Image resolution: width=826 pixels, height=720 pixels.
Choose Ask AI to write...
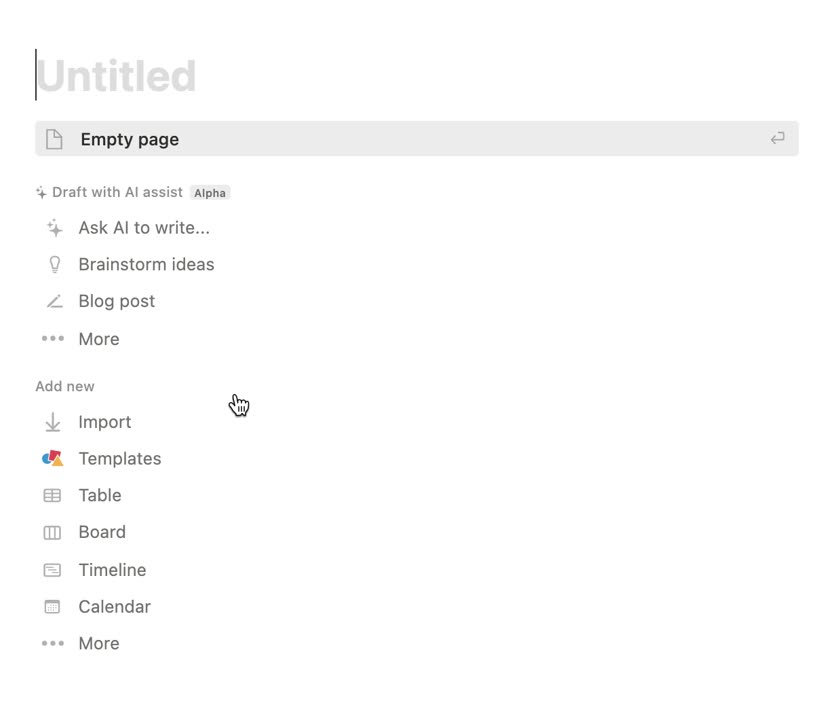point(144,228)
